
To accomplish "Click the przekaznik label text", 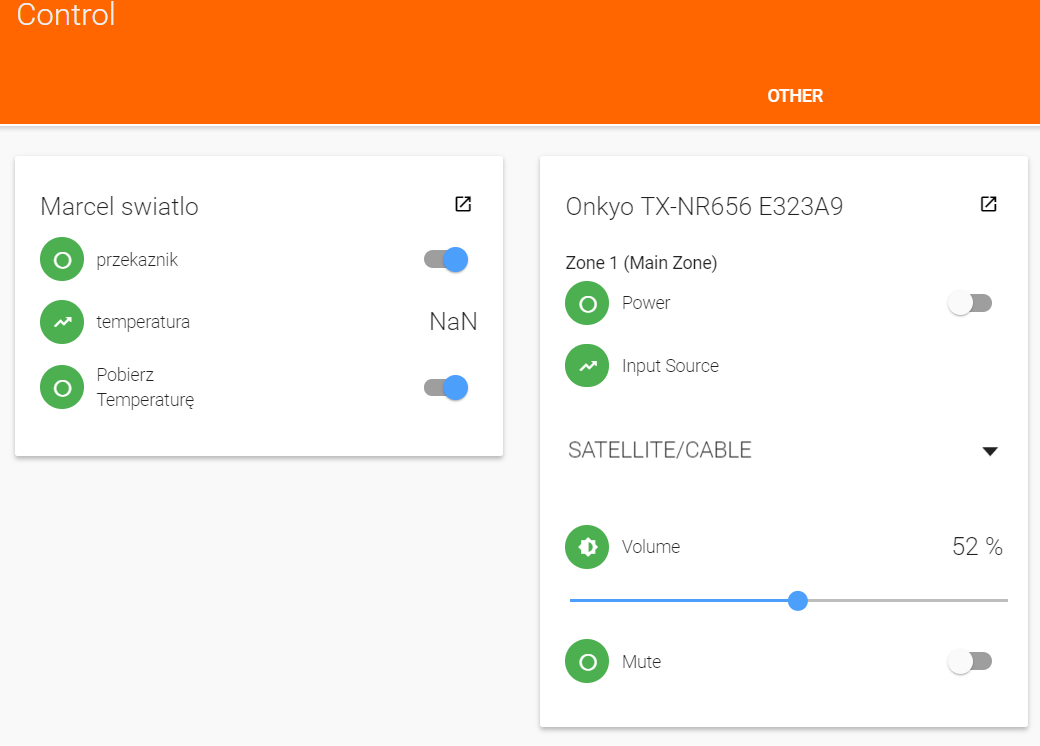I will (137, 260).
